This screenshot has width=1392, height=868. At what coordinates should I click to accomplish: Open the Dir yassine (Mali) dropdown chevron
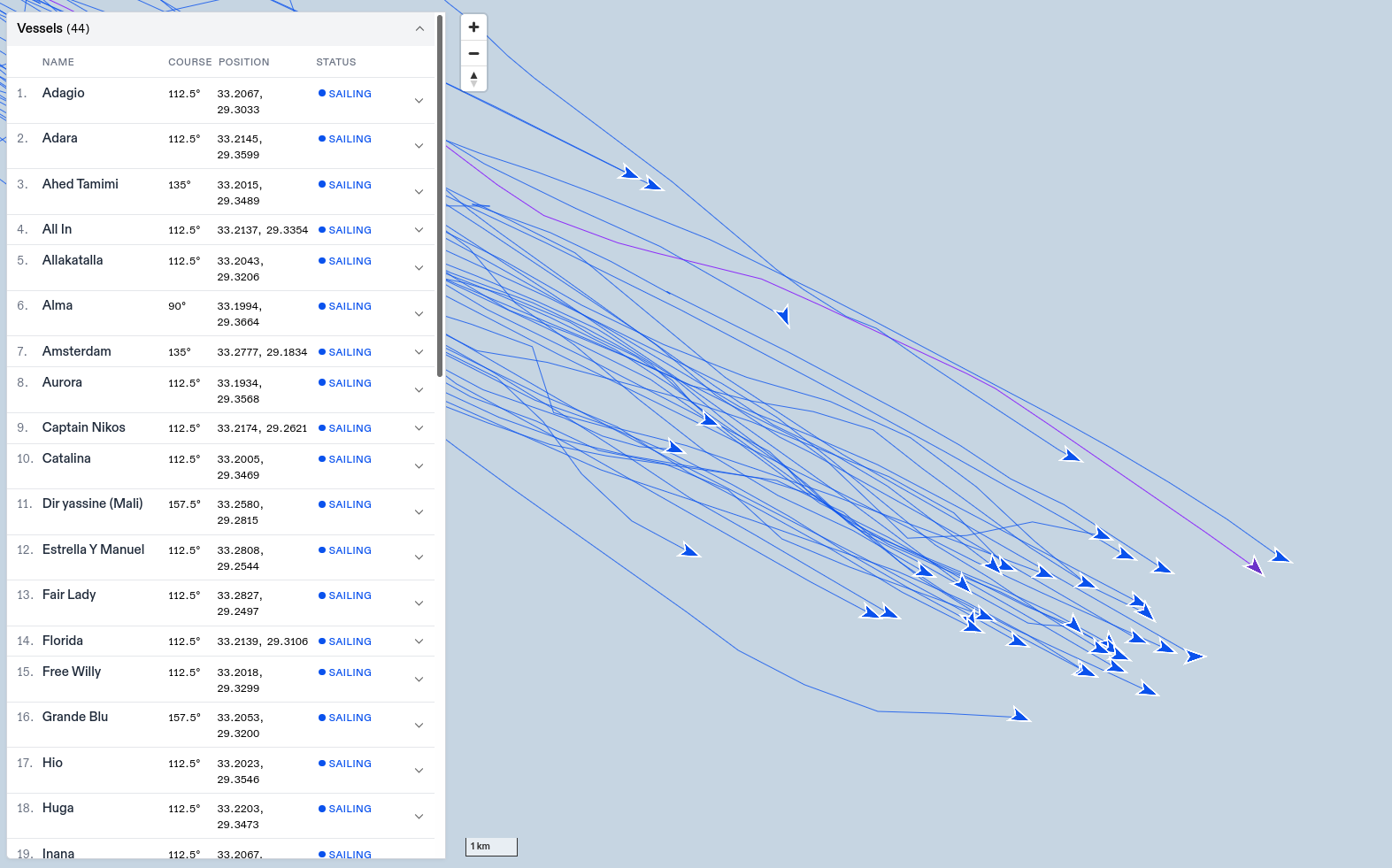419,512
